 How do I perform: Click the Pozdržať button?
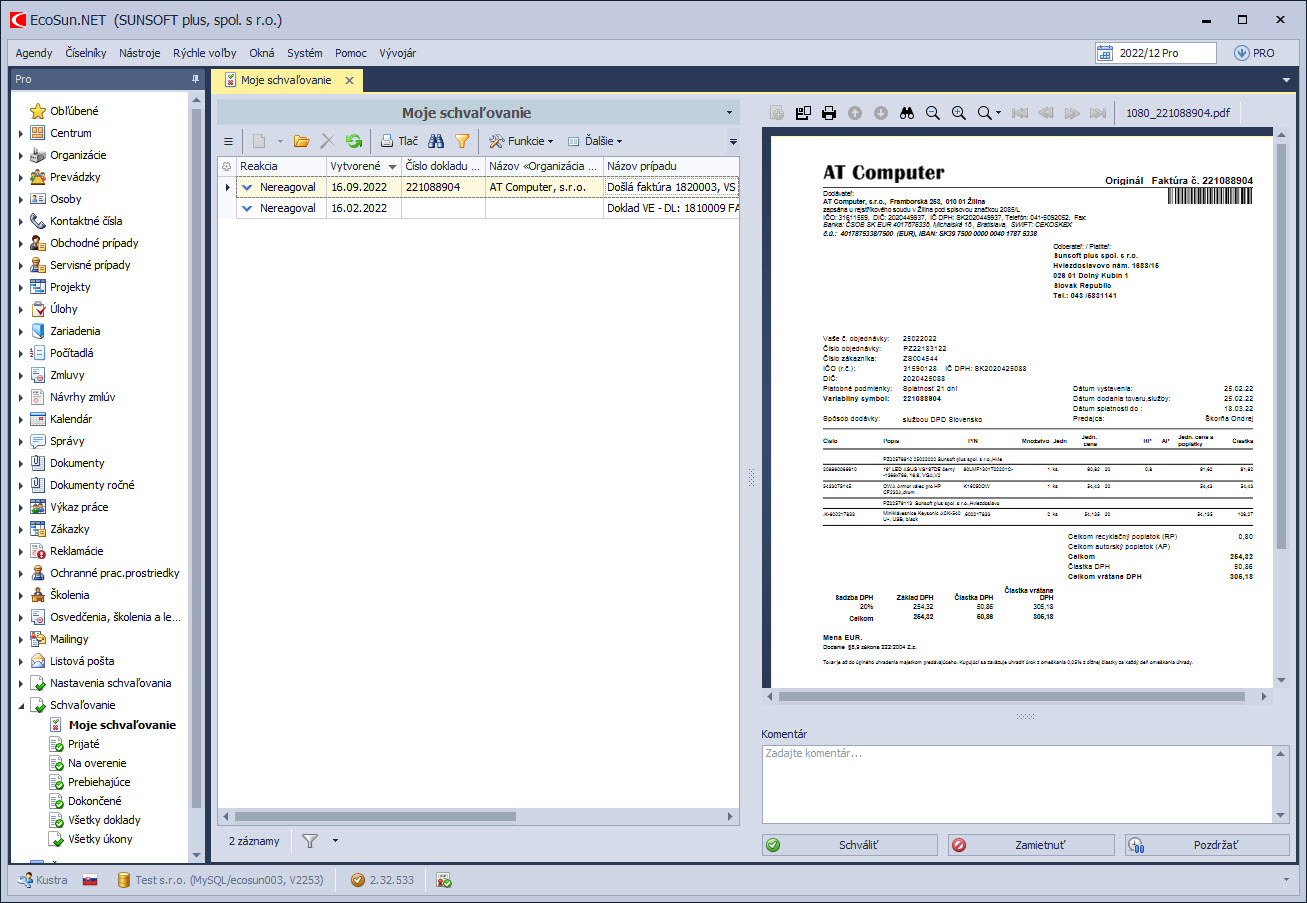pyautogui.click(x=1207, y=845)
